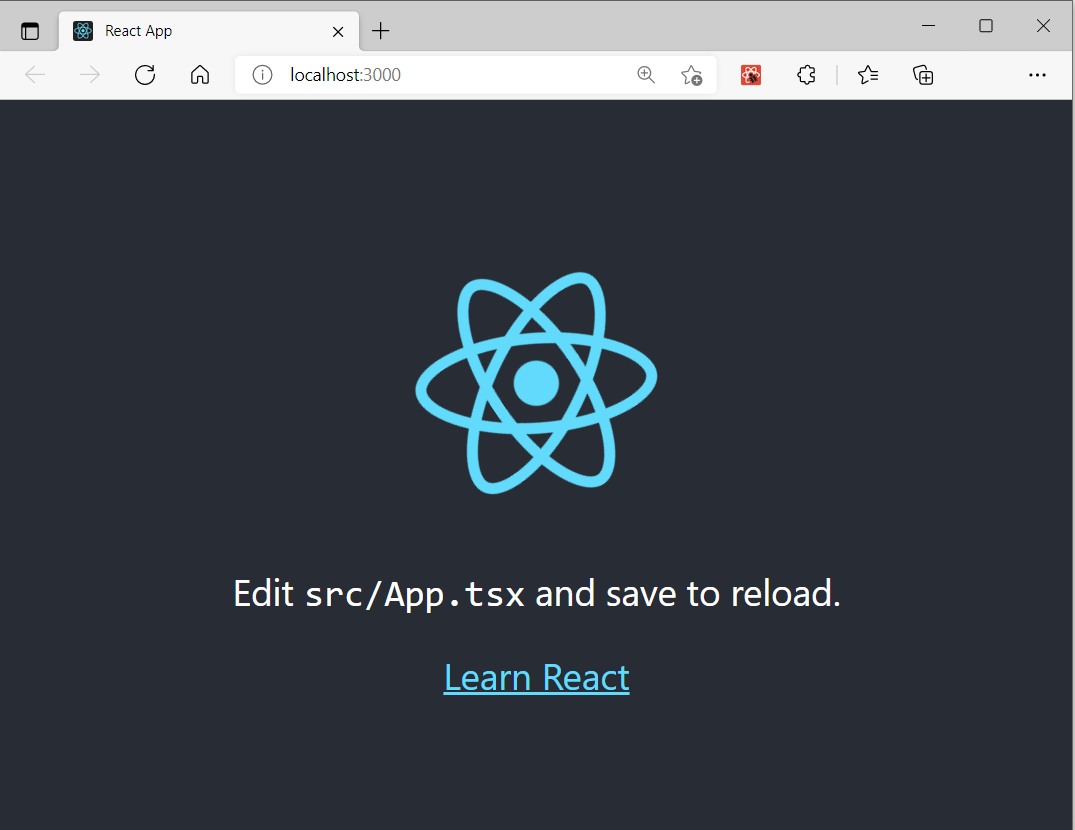Click the zoom magnifier in the address bar
Viewport: 1075px width, 830px height.
pos(646,75)
